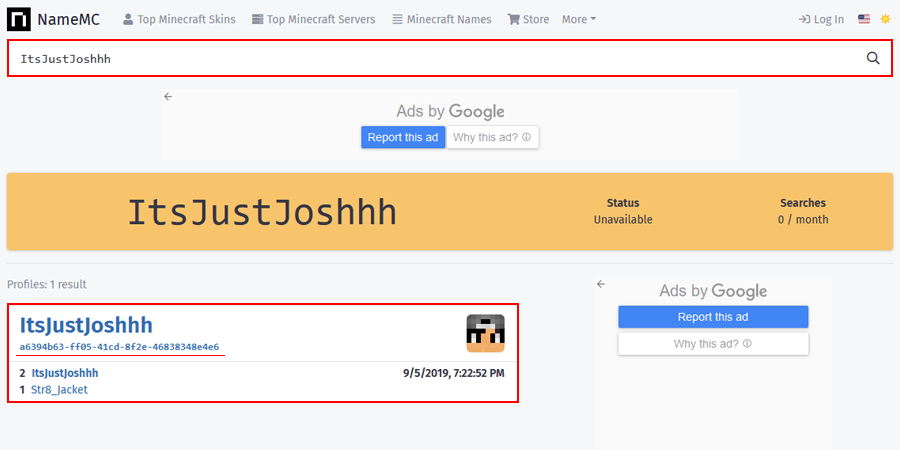This screenshot has width=900, height=450.
Task: Open the player skin face thumbnail
Action: coord(485,333)
